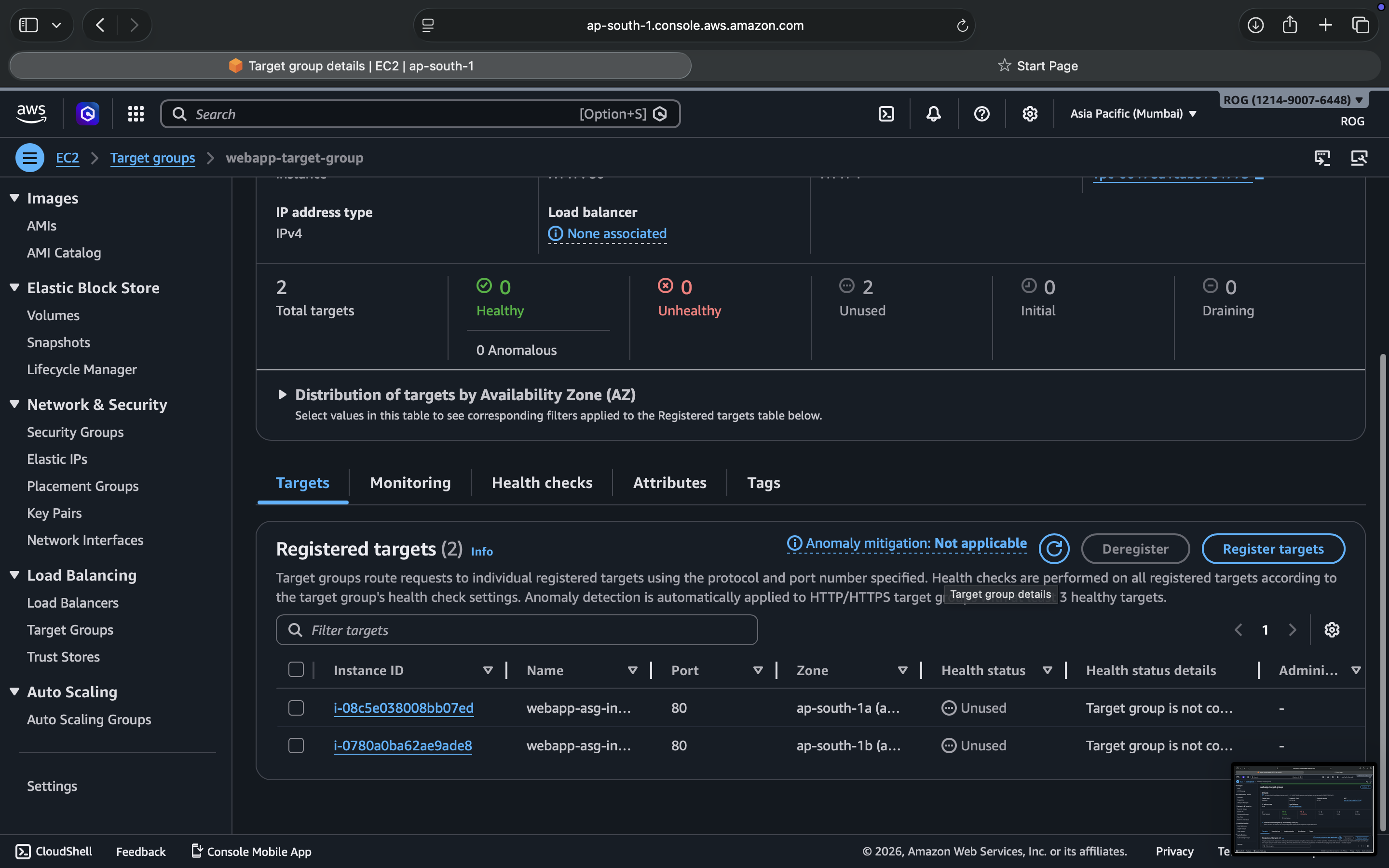
Task: Open the console settings gear in header
Action: click(1030, 114)
